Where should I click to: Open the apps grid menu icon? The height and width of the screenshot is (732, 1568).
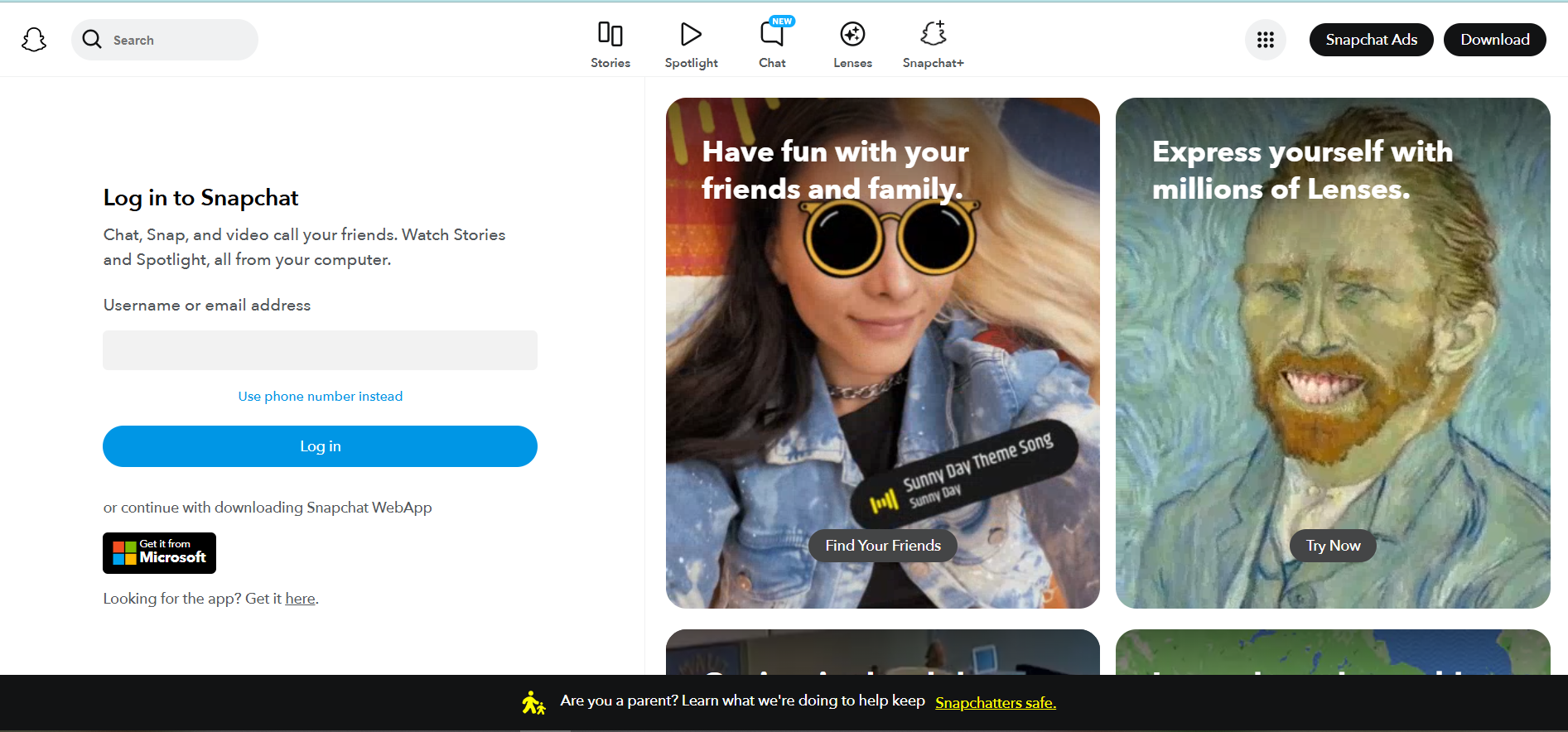click(x=1266, y=40)
